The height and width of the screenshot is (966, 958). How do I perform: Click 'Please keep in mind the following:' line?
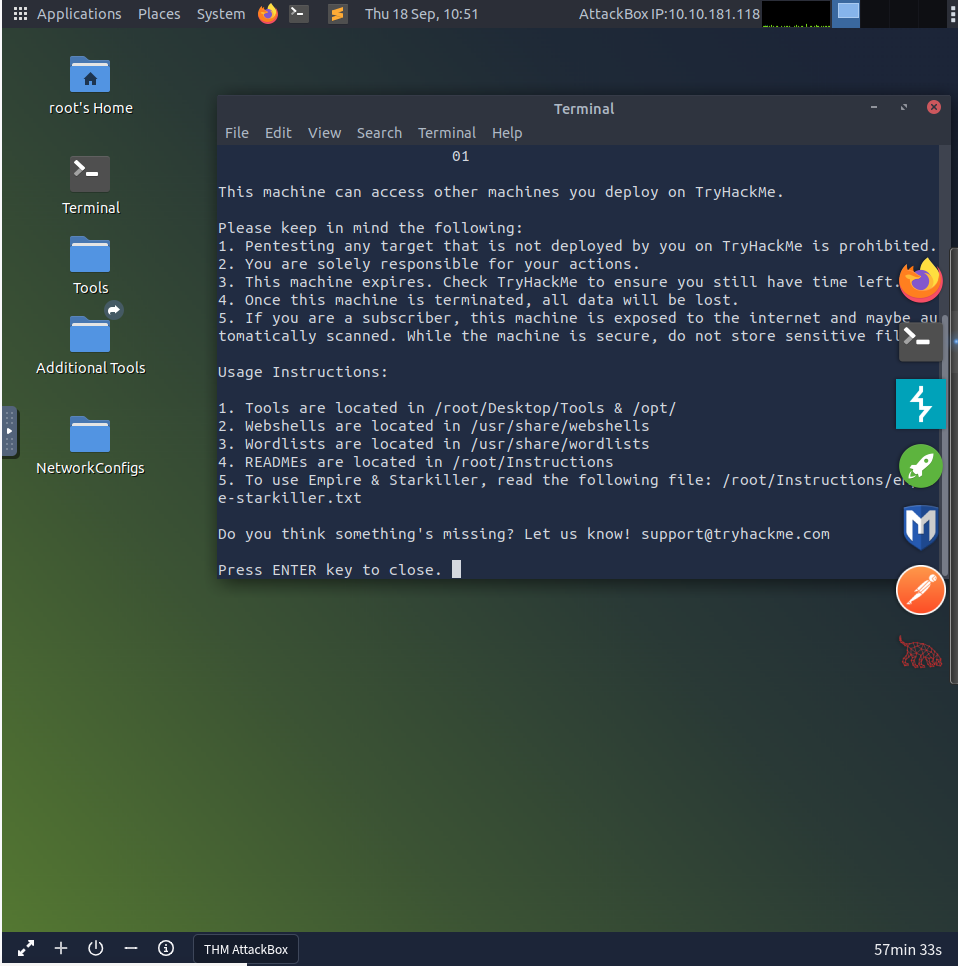370,228
